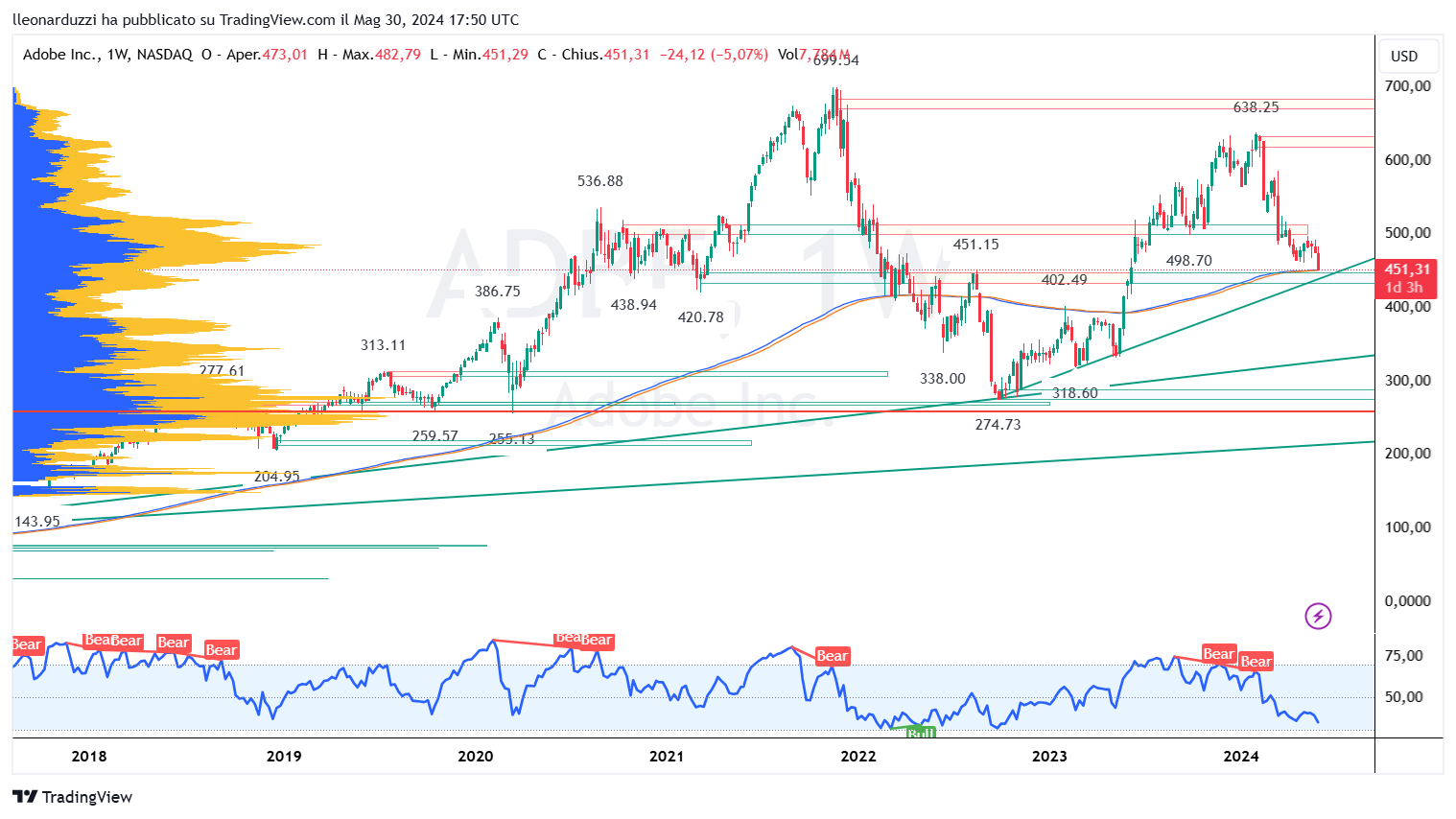
Task: Click the 0,0000 price scale value
Action: click(1408, 601)
